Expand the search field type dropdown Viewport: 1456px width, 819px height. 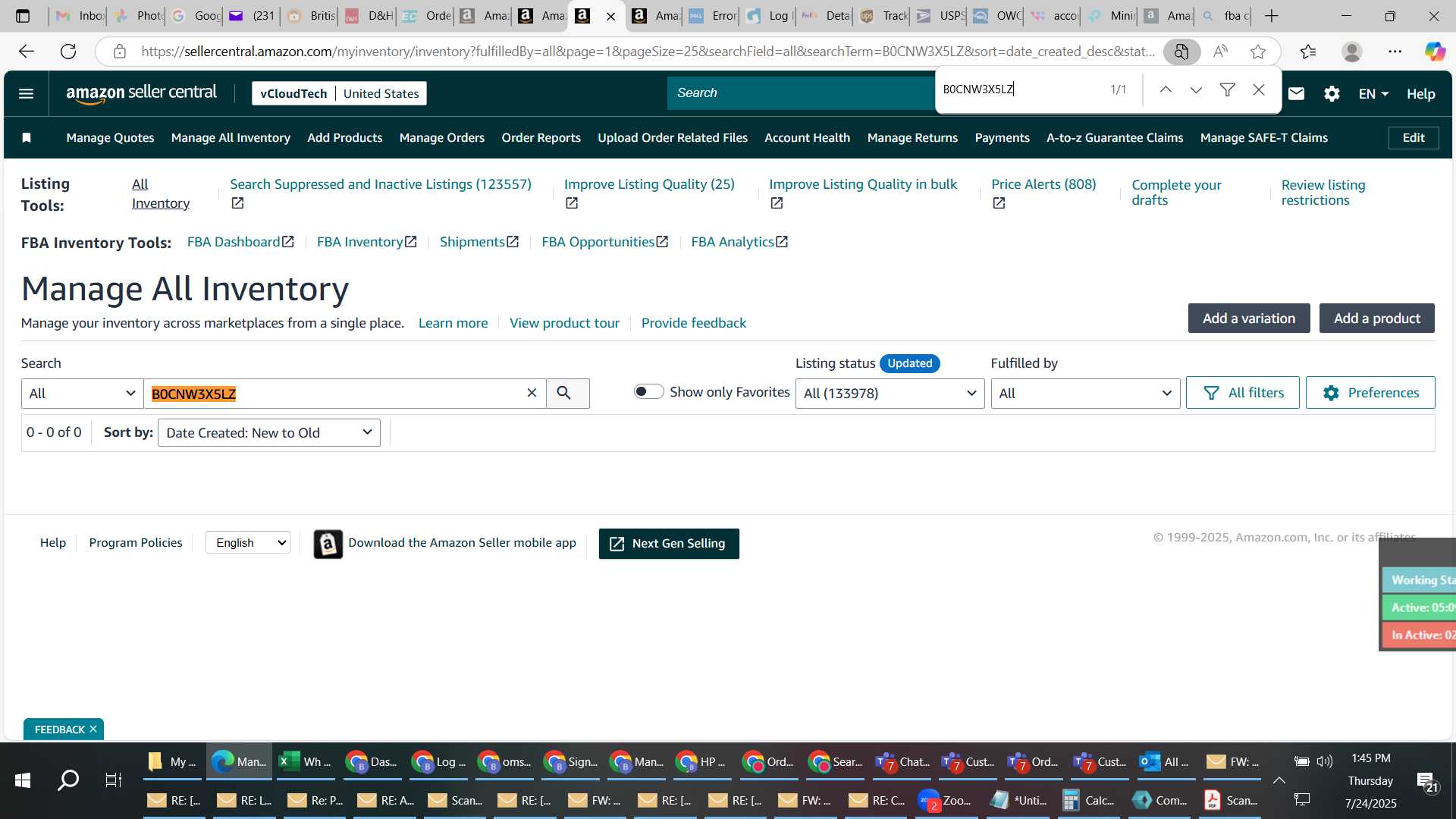coord(82,394)
